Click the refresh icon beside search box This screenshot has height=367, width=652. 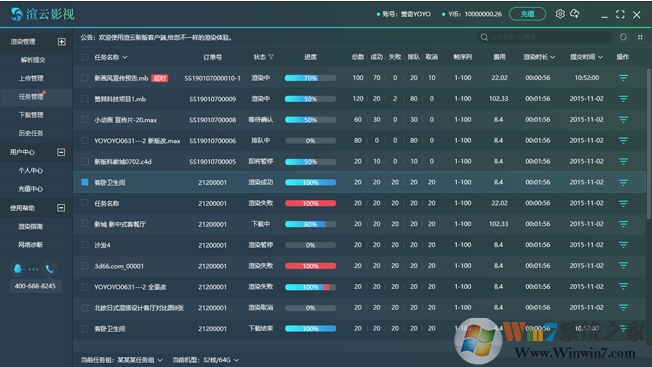pos(623,37)
